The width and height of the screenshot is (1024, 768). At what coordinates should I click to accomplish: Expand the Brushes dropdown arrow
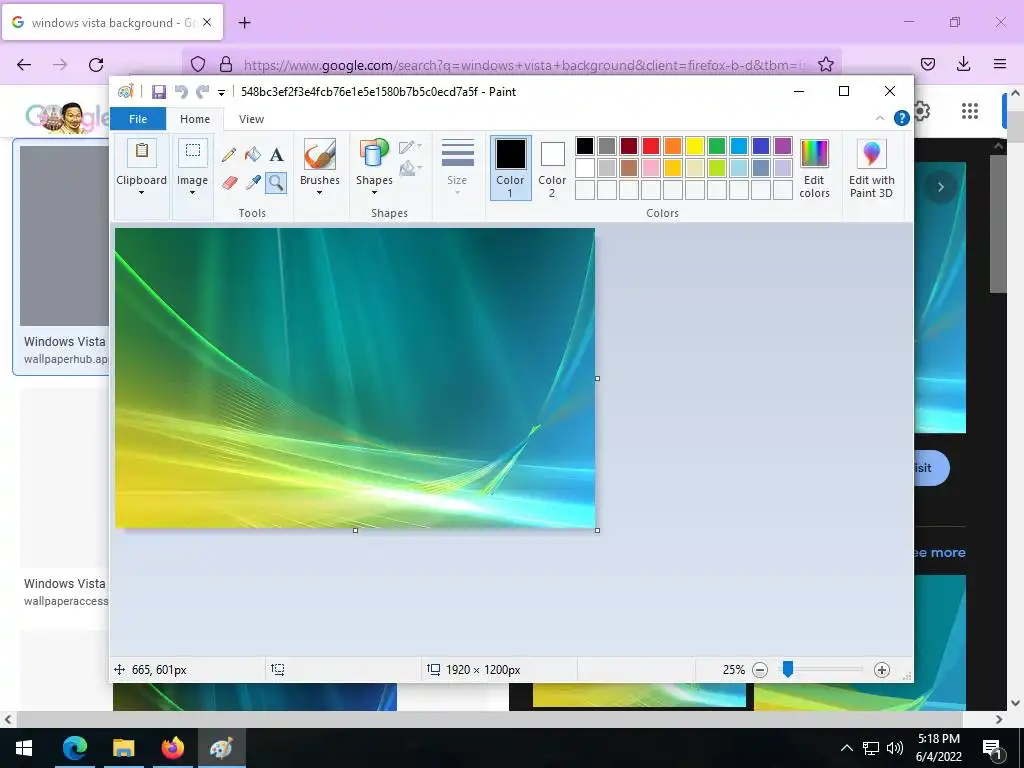(319, 193)
